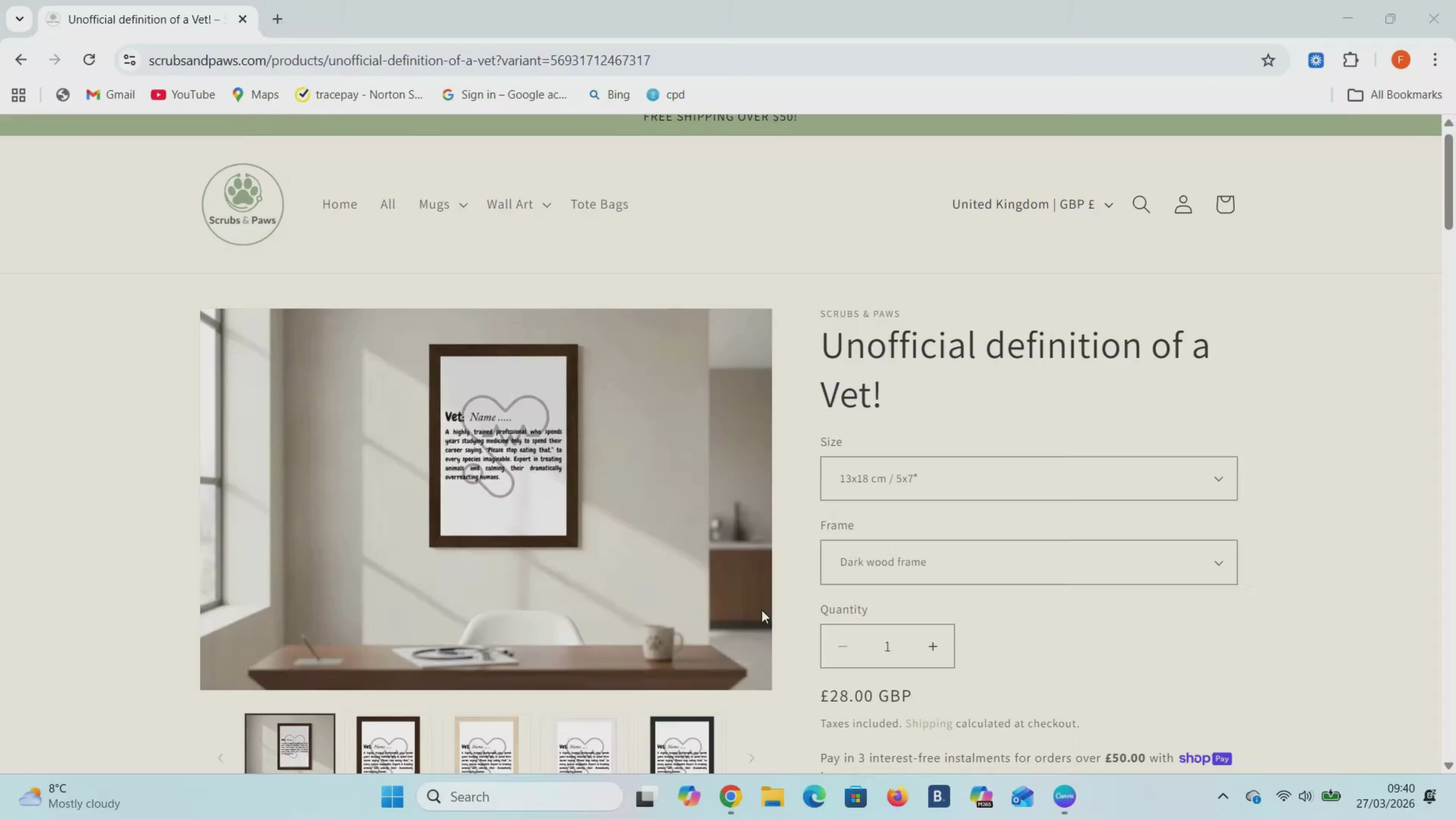This screenshot has width=1456, height=819.
Task: Increase quantity with the plus button
Action: click(933, 646)
